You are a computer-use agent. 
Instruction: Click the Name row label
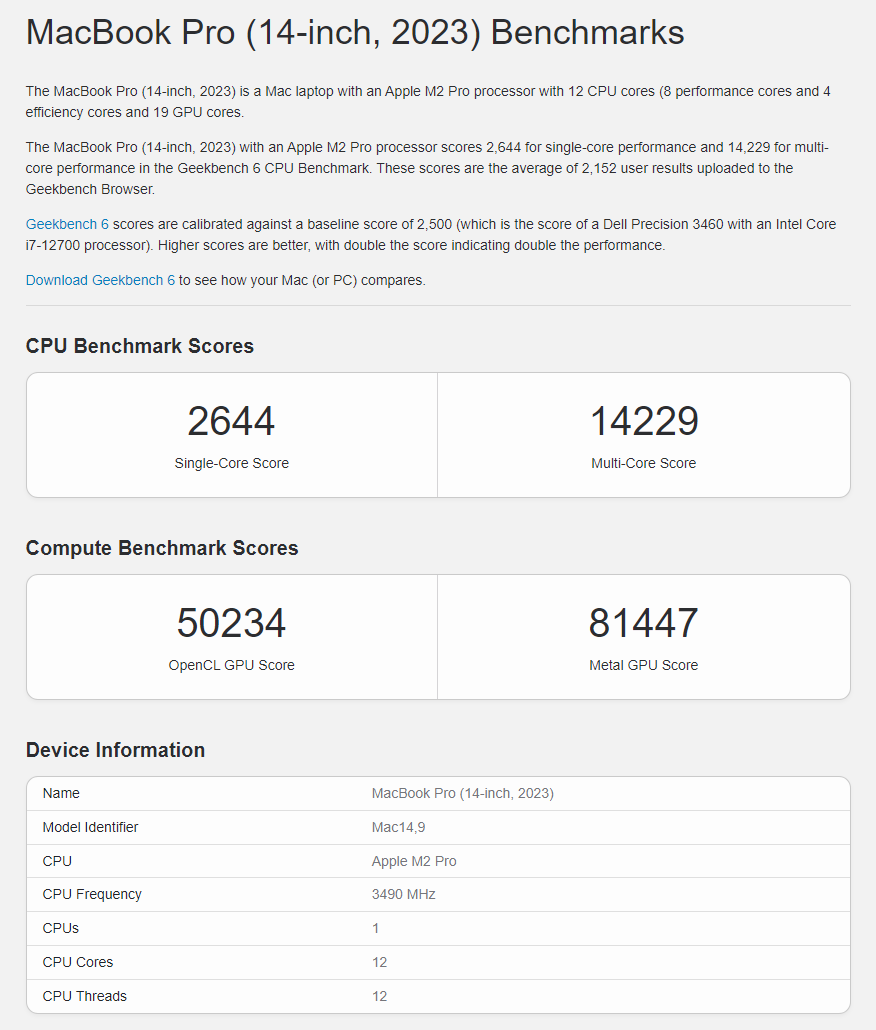point(61,793)
